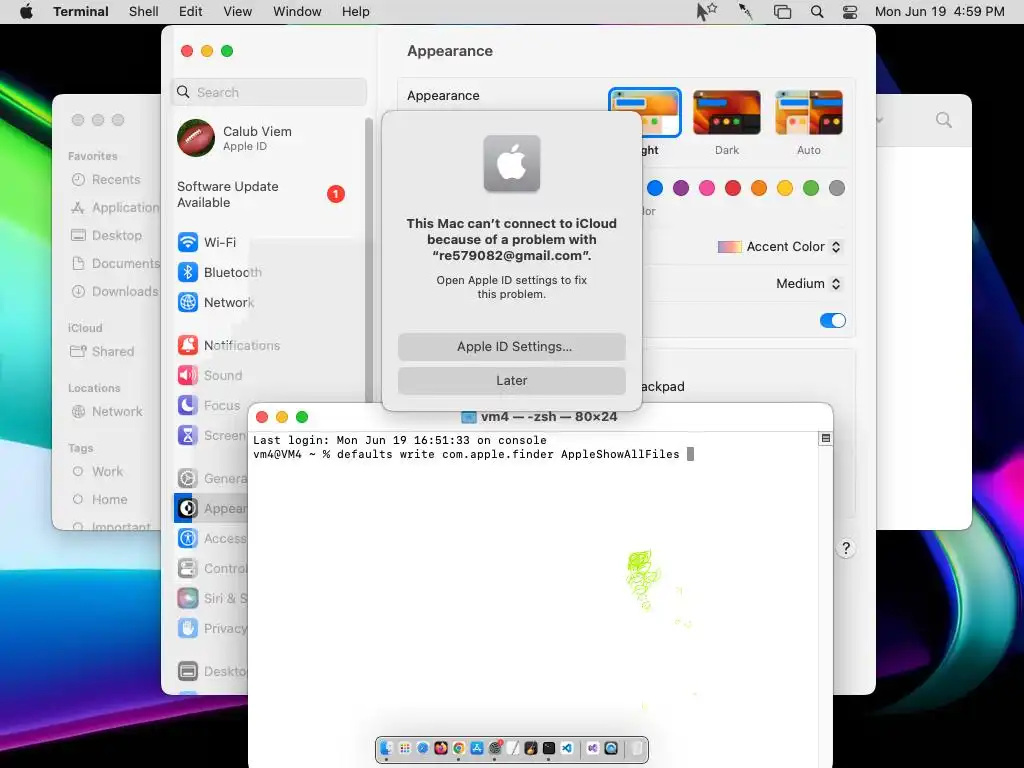Screen dimensions: 1024x768
Task: Open the App Store from the Dock
Action: 477,748
